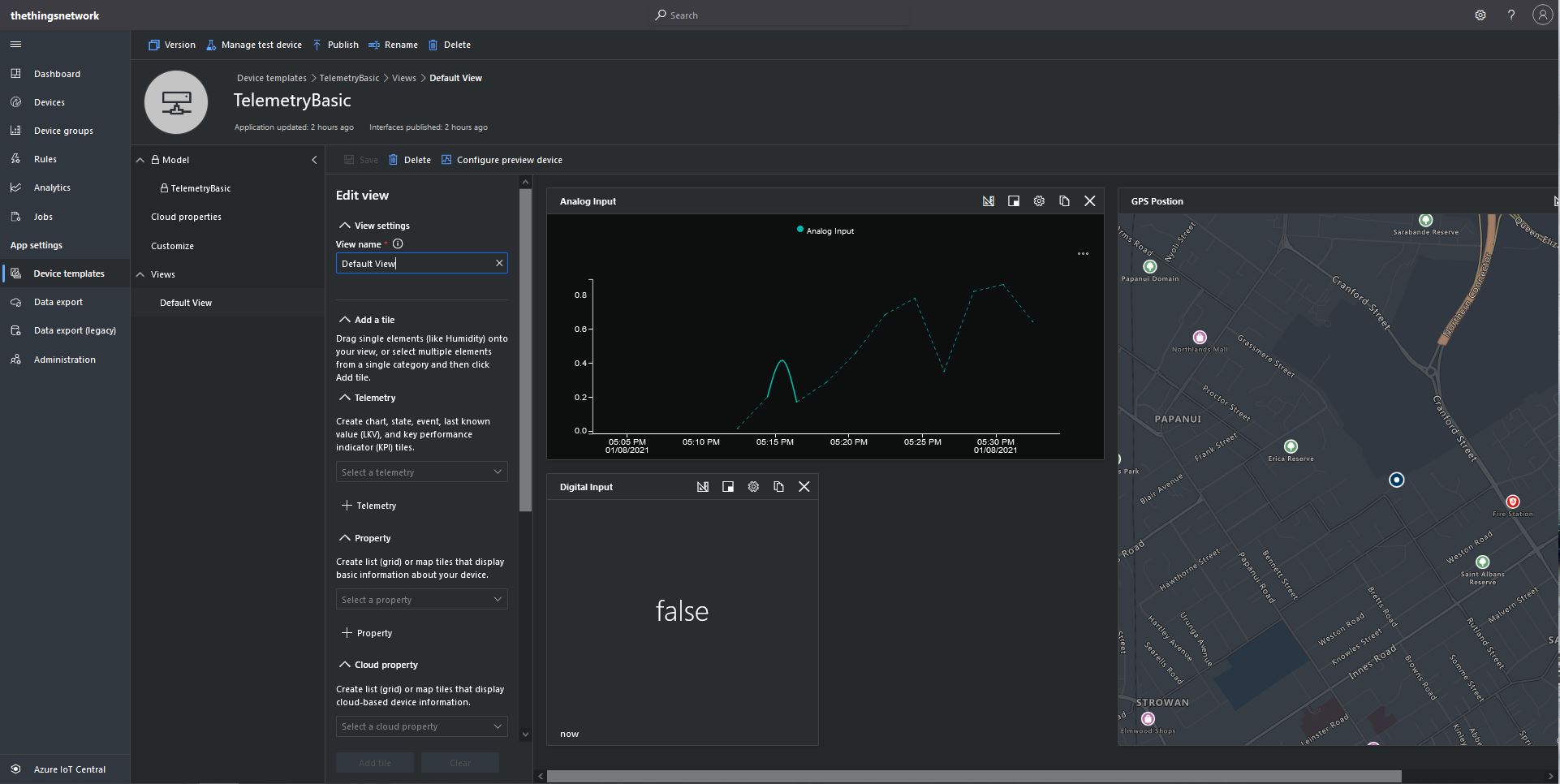
Task: Click the horizontal scrollbar at bottom of canvas
Action: 974,777
